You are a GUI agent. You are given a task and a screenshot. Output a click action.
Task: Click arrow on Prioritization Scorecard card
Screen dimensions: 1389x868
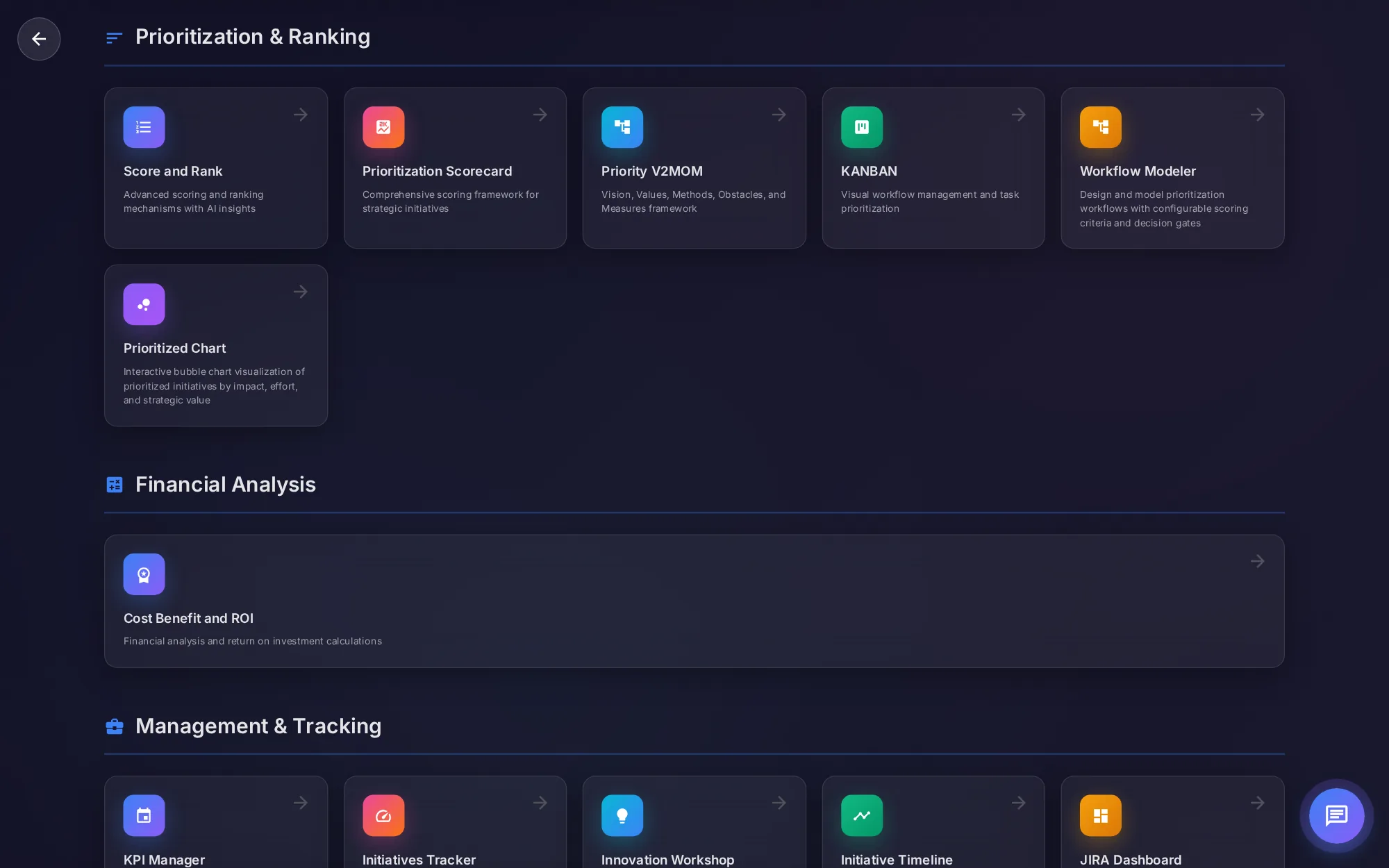coord(540,115)
